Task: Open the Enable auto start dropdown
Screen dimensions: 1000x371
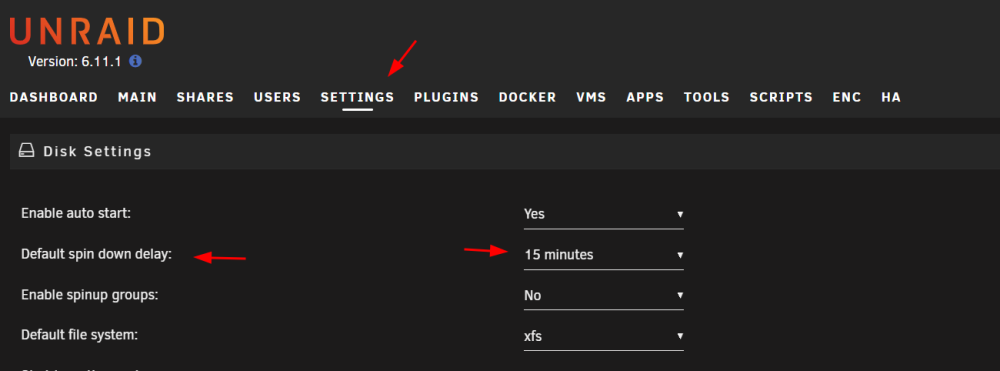Action: 603,214
